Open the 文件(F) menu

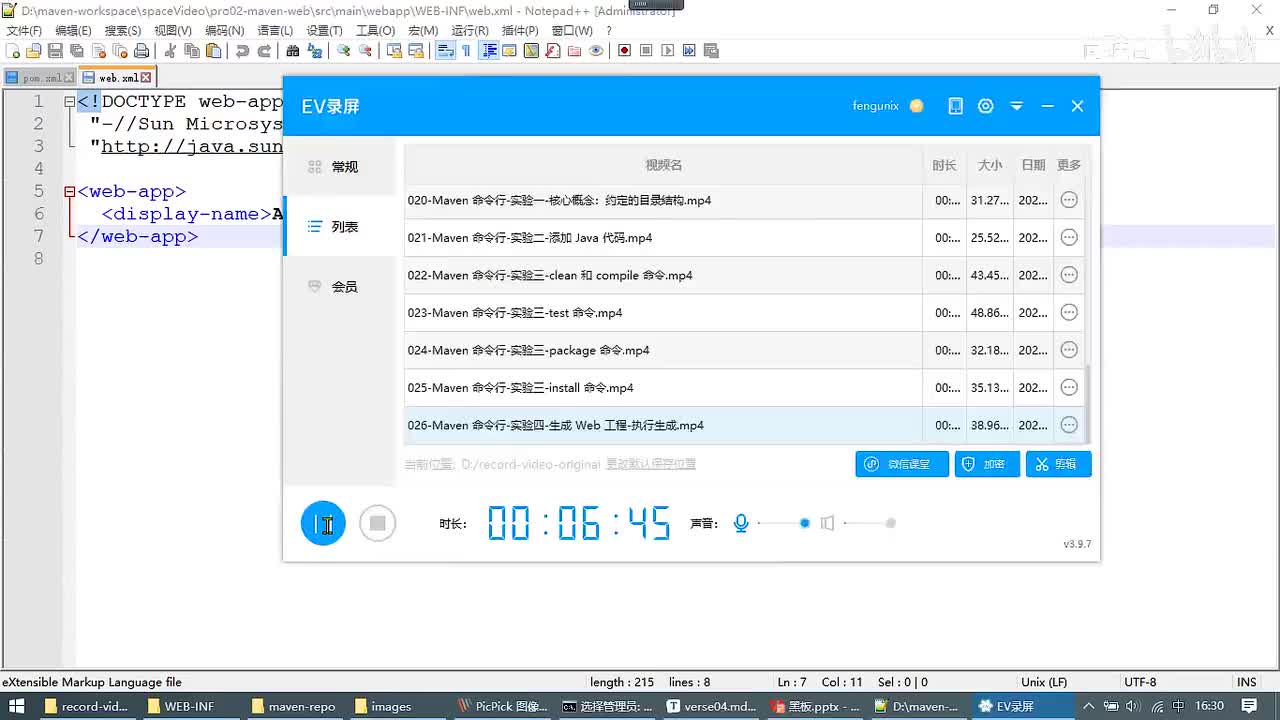24,31
